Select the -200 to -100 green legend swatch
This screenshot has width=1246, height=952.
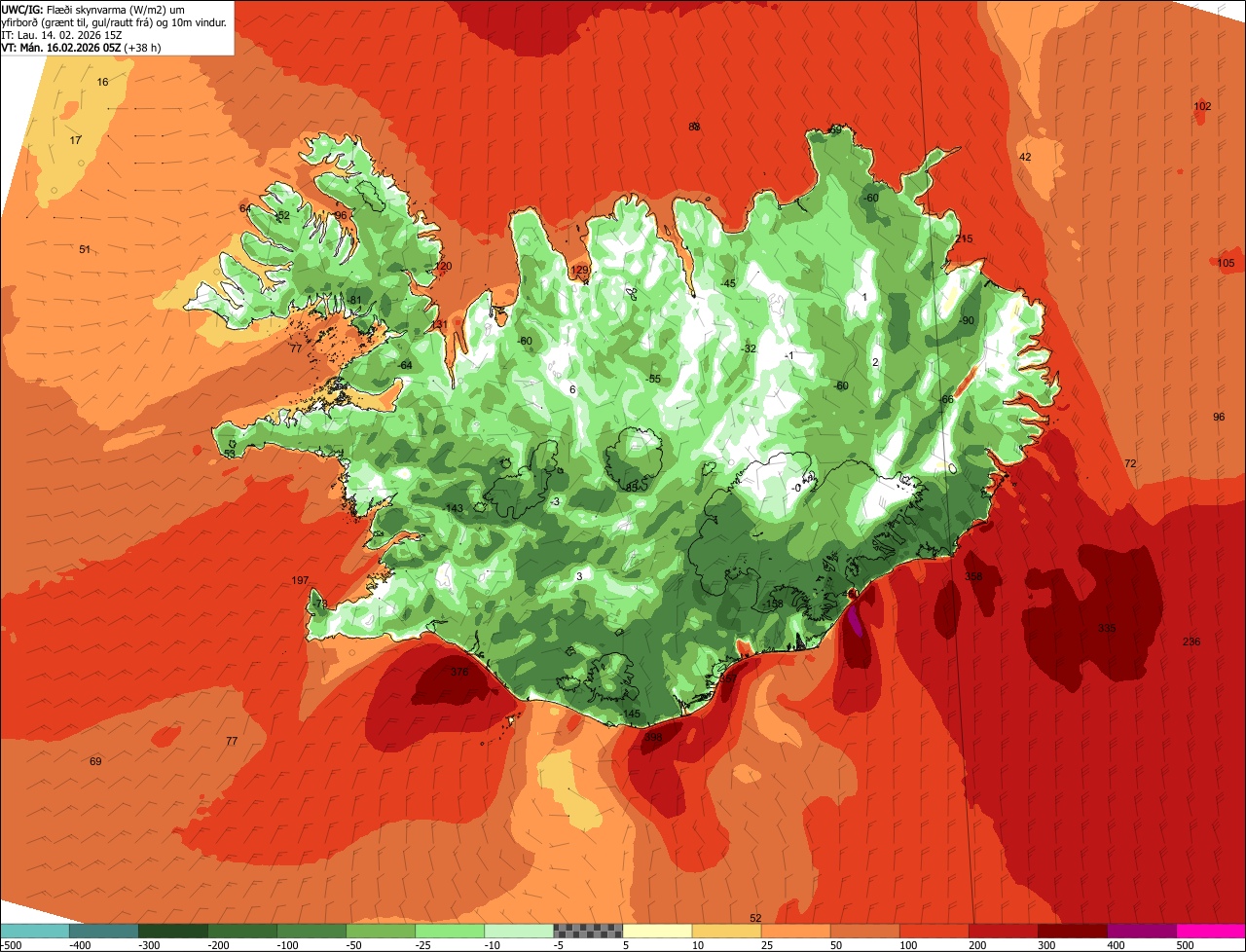[241, 930]
